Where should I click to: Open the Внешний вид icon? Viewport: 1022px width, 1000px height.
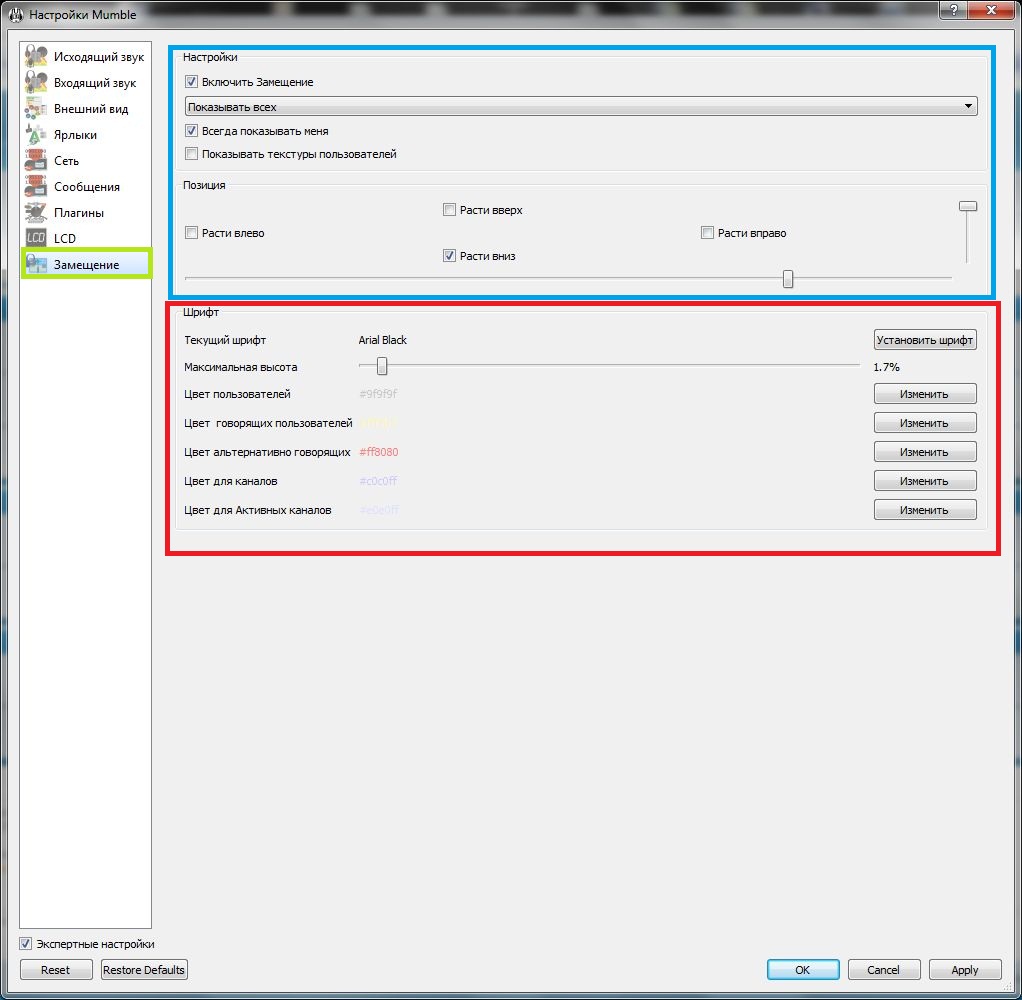[36, 109]
